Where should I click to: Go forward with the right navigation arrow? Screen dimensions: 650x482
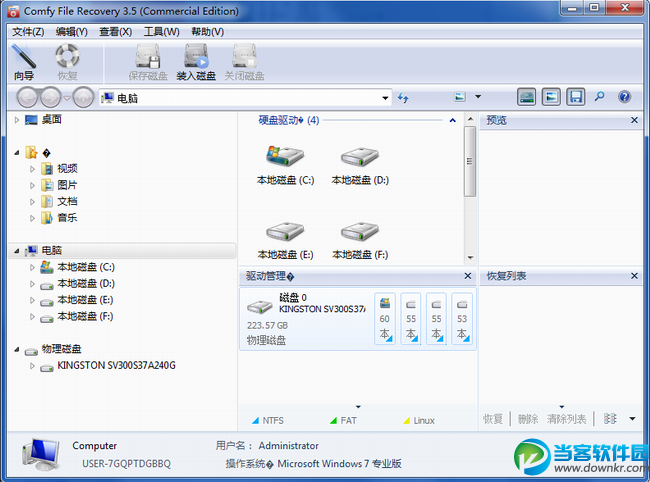51,98
